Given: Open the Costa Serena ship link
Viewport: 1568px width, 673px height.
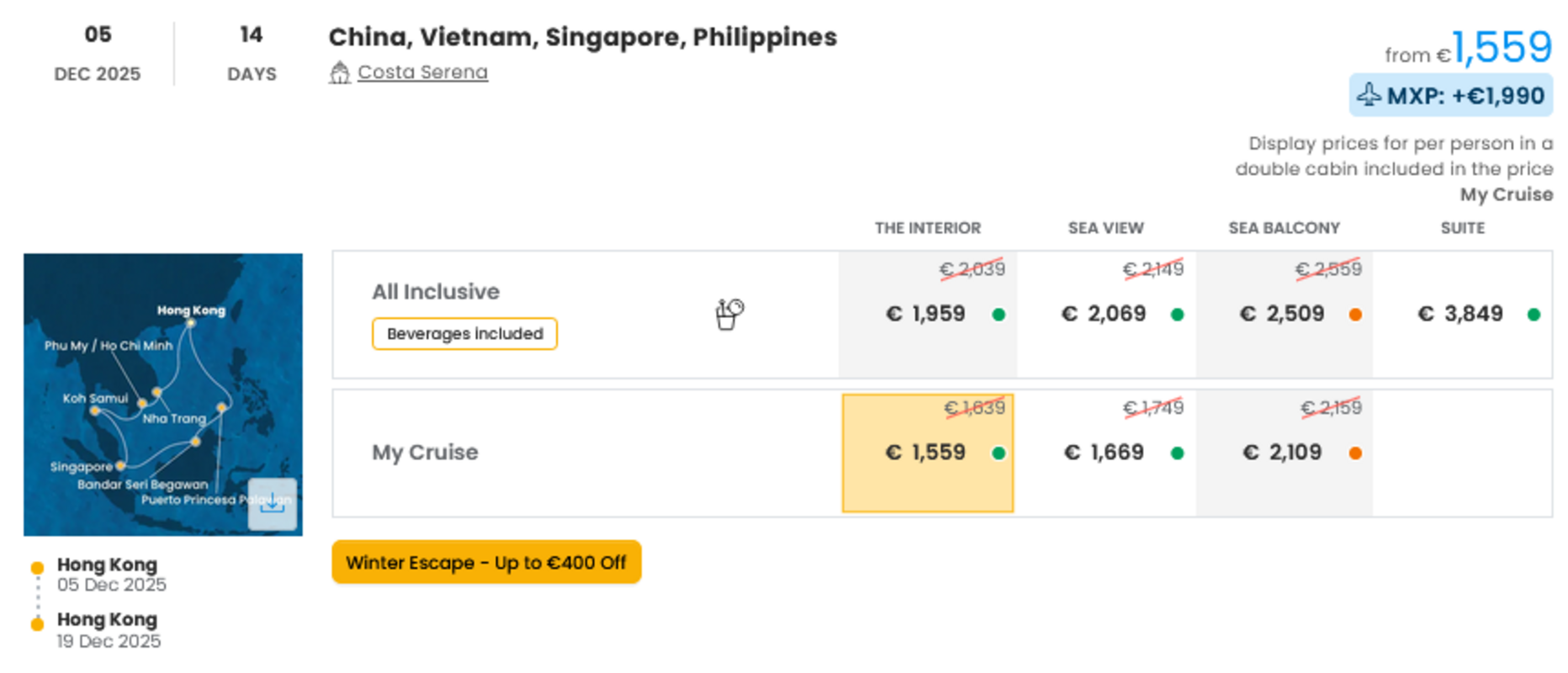Looking at the screenshot, I should 422,72.
